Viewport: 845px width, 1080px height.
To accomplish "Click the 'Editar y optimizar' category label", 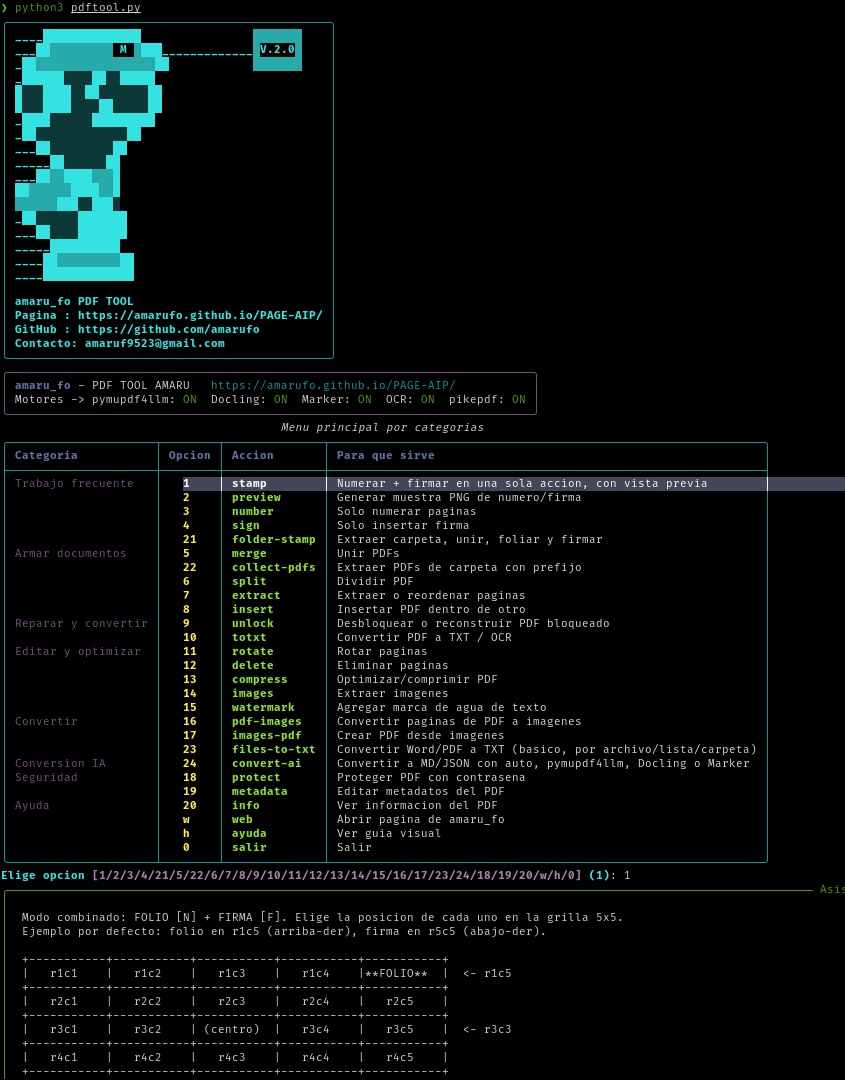I will click(78, 652).
